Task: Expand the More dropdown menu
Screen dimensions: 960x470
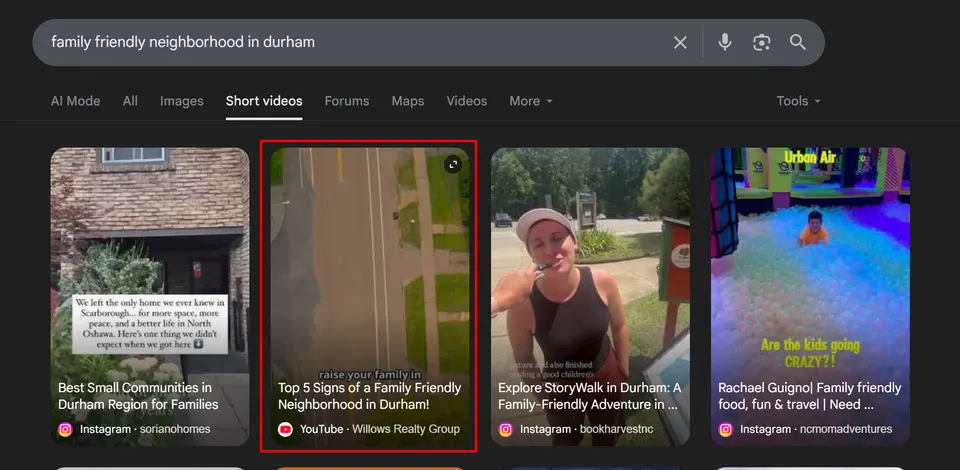Action: (x=531, y=101)
